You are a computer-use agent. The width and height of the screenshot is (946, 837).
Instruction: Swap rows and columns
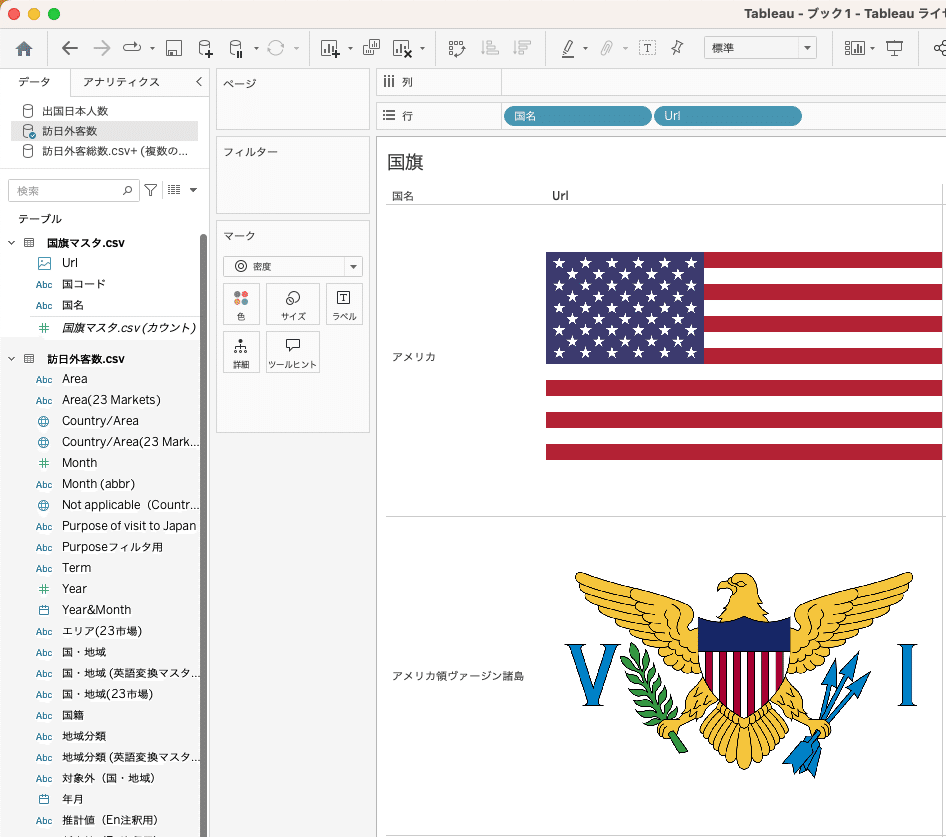click(457, 48)
